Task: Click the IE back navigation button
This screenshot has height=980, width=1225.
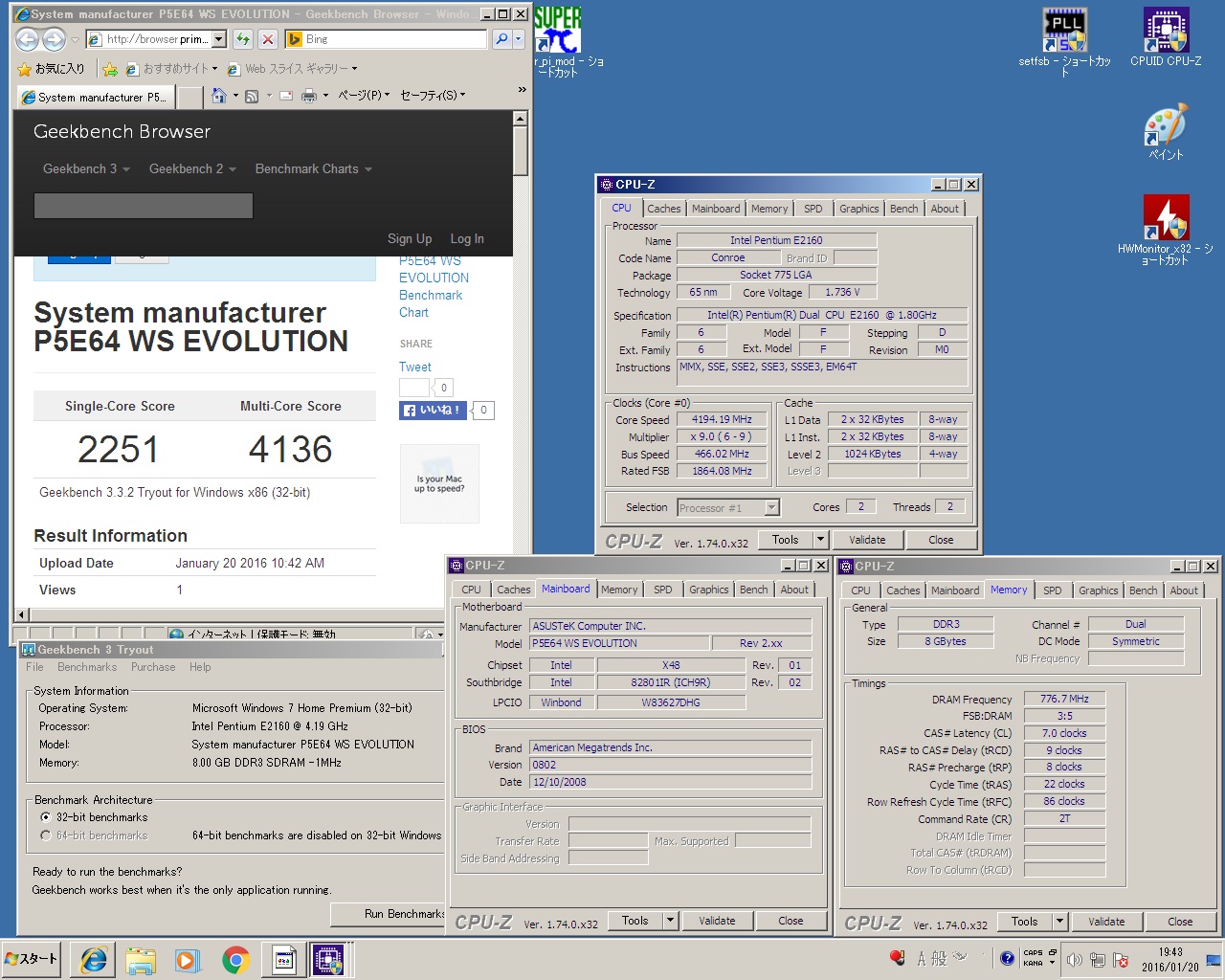Action: click(x=28, y=39)
